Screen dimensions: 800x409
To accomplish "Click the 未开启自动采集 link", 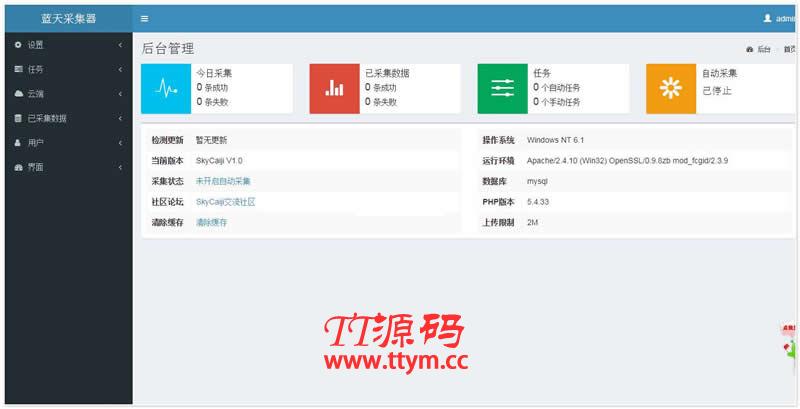I will [x=223, y=181].
